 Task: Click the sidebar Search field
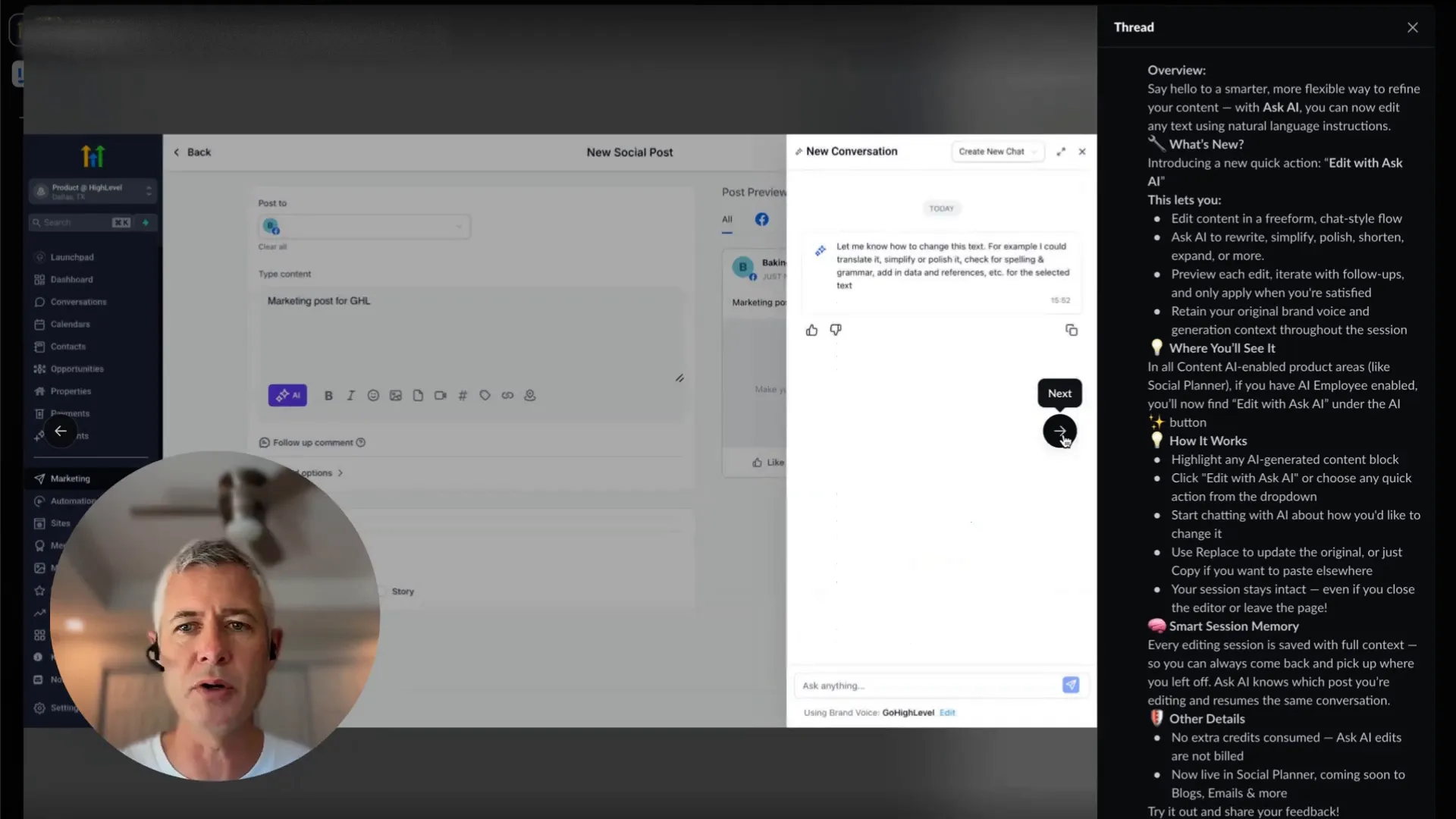80,222
